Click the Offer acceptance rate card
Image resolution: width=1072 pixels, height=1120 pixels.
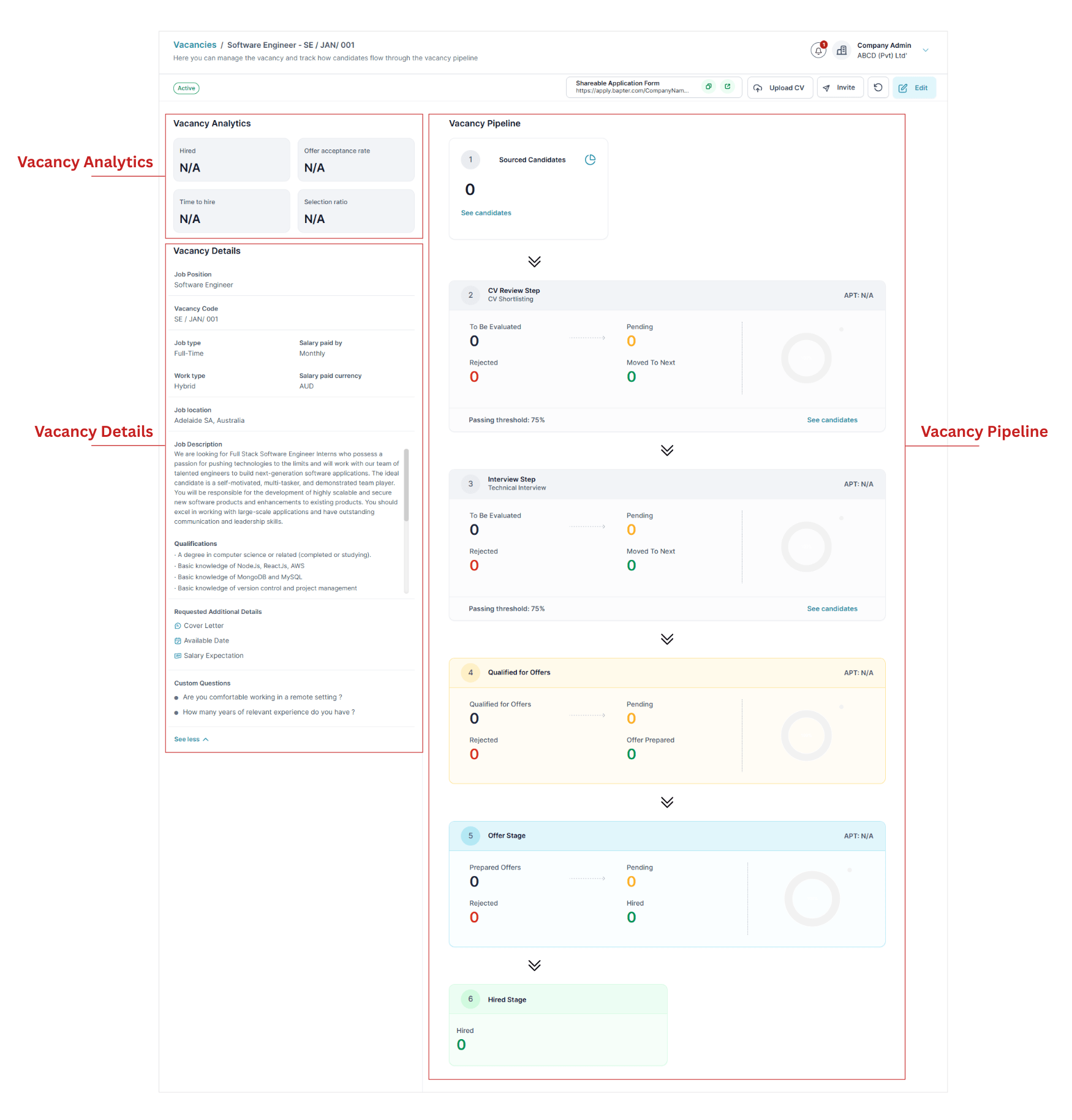click(356, 160)
